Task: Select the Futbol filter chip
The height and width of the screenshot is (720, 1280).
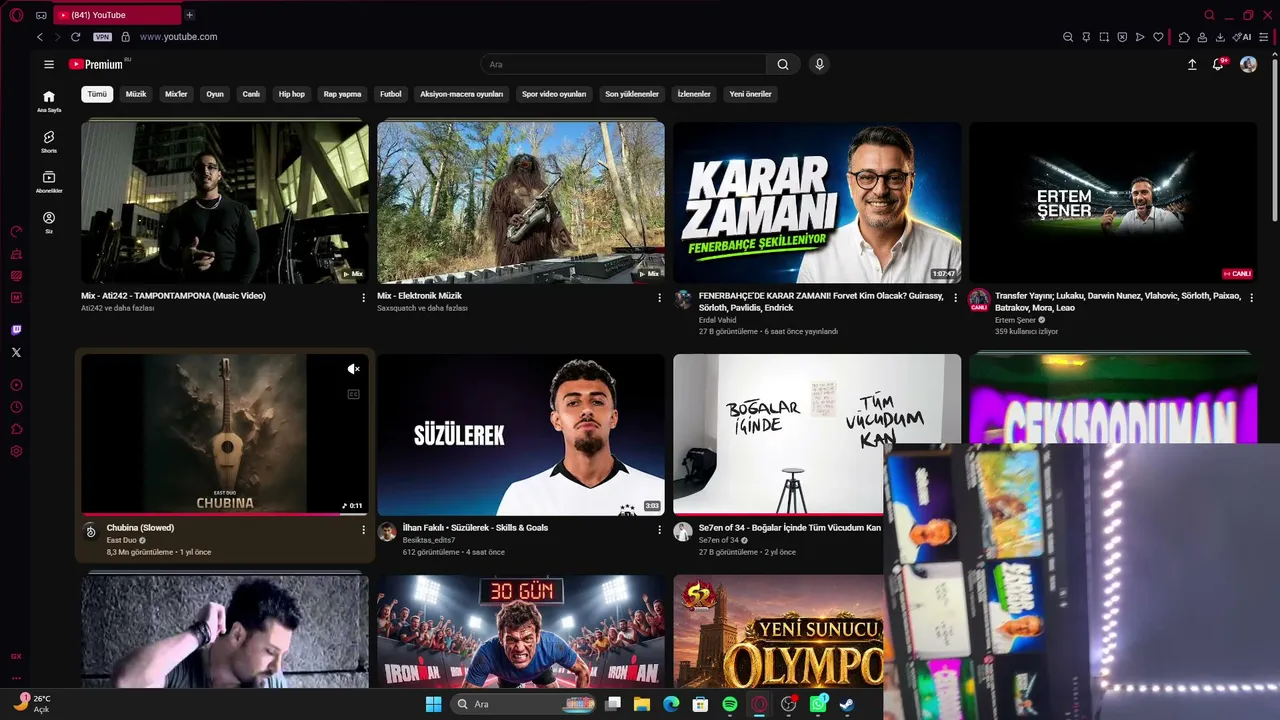Action: [391, 94]
